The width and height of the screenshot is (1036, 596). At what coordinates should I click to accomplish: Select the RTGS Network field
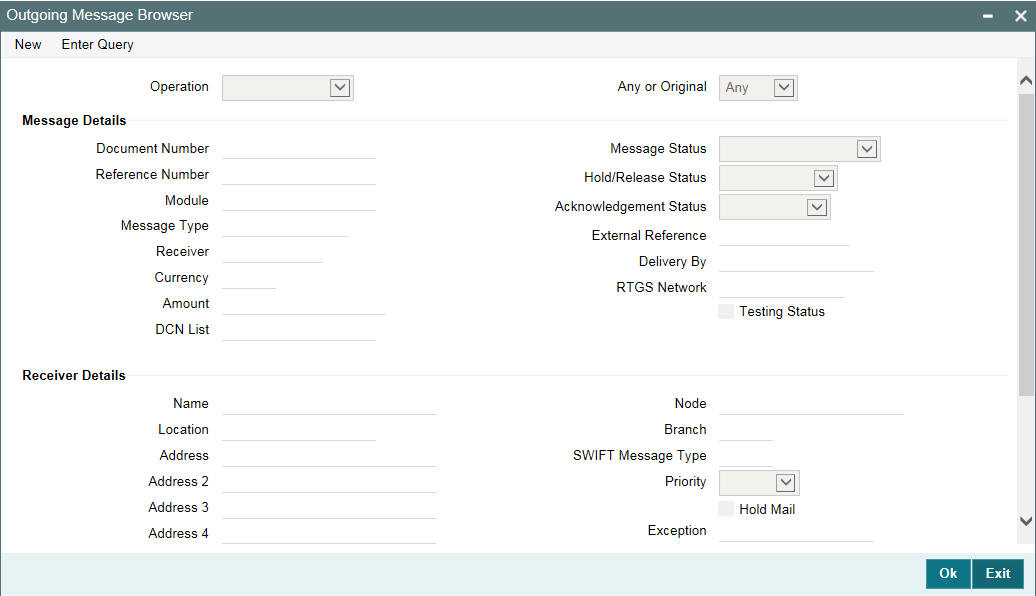coord(782,287)
